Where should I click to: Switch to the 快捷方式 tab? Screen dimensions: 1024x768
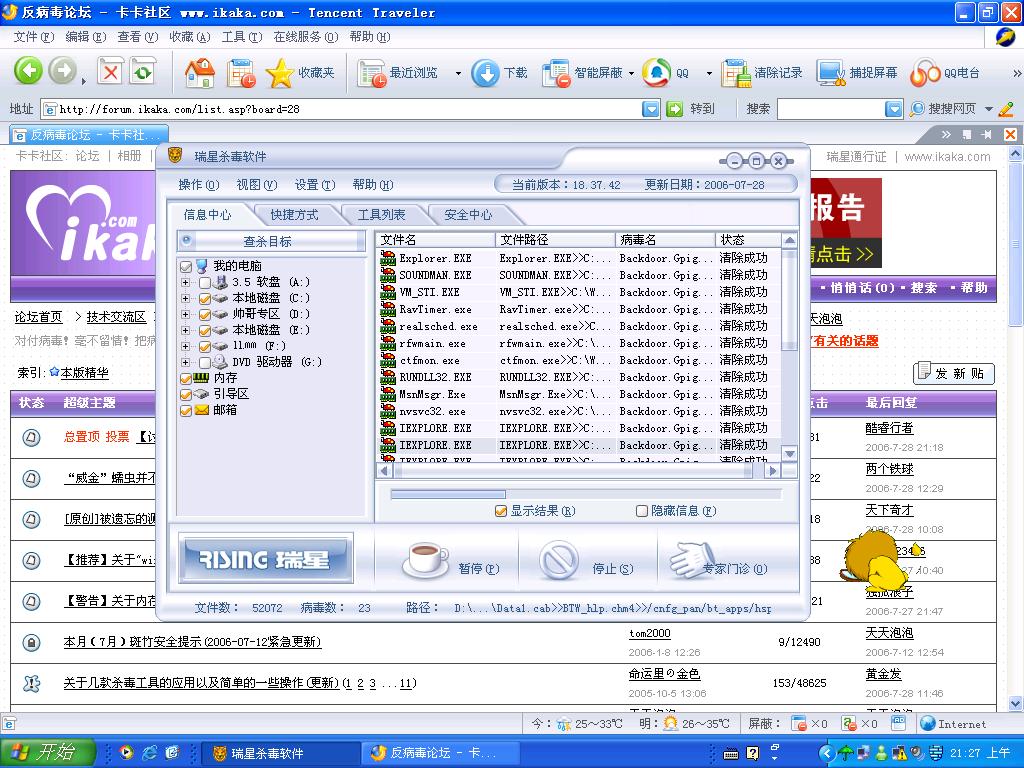click(295, 215)
